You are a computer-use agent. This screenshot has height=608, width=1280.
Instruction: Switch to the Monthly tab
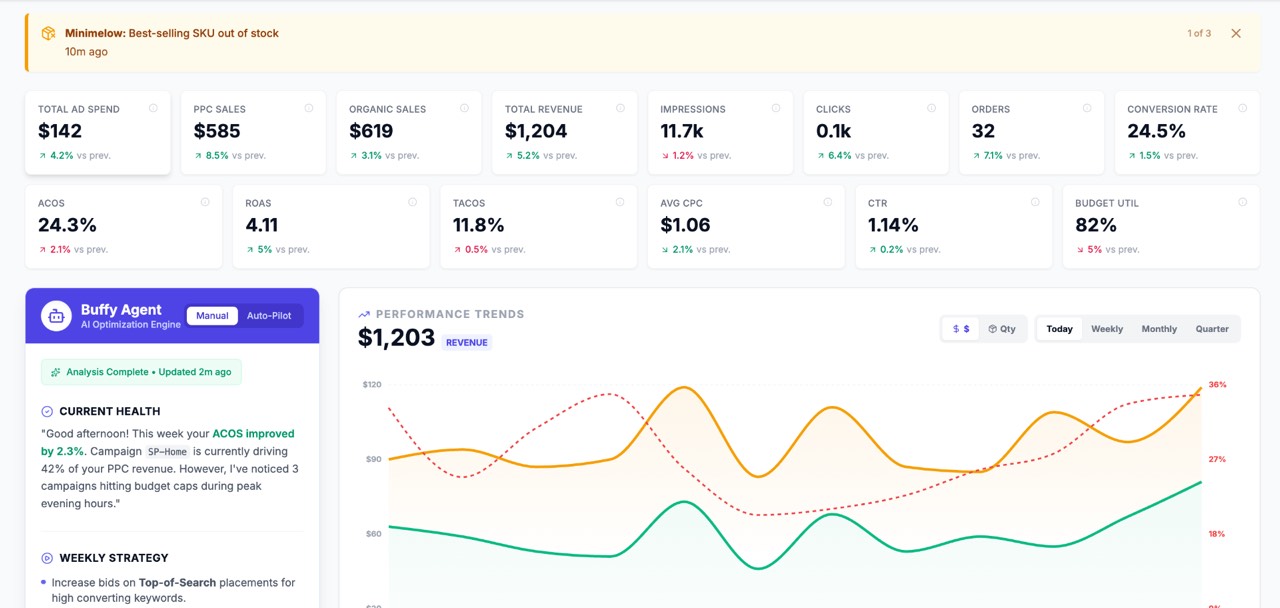(1158, 328)
